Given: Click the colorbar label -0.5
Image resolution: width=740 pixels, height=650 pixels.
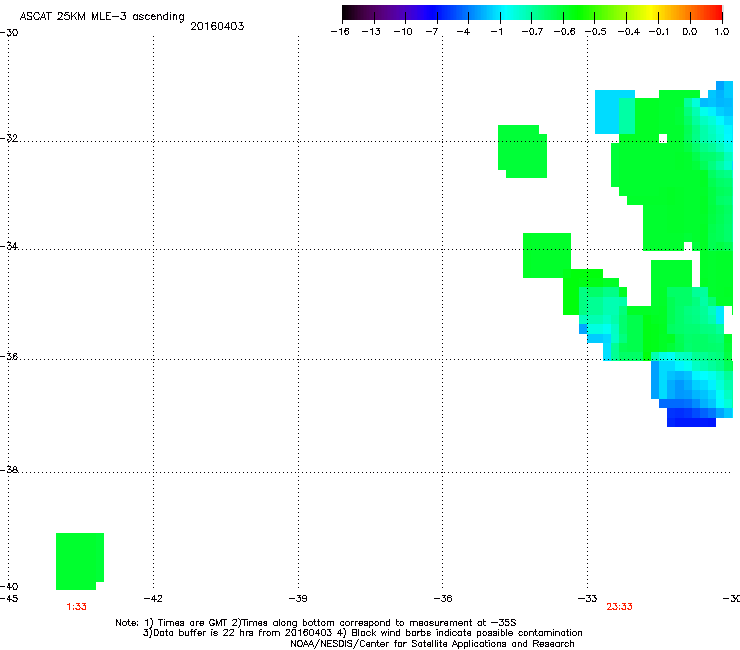Looking at the screenshot, I should coord(596,32).
